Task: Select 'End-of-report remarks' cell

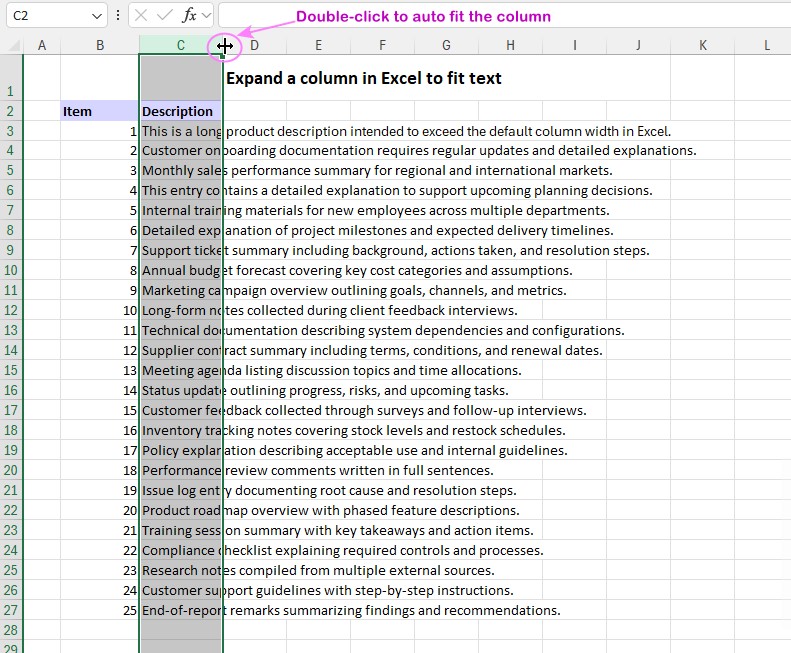Action: [181, 610]
